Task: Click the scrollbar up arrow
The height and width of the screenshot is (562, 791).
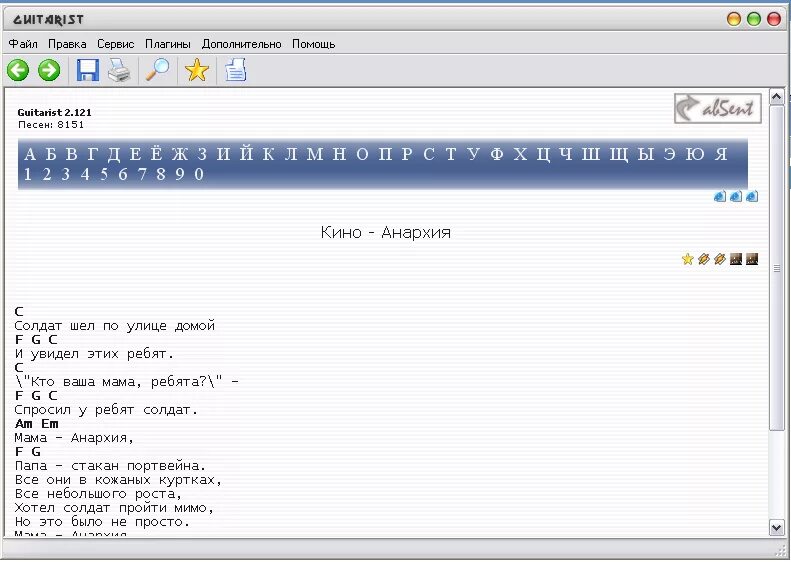Action: pos(776,96)
